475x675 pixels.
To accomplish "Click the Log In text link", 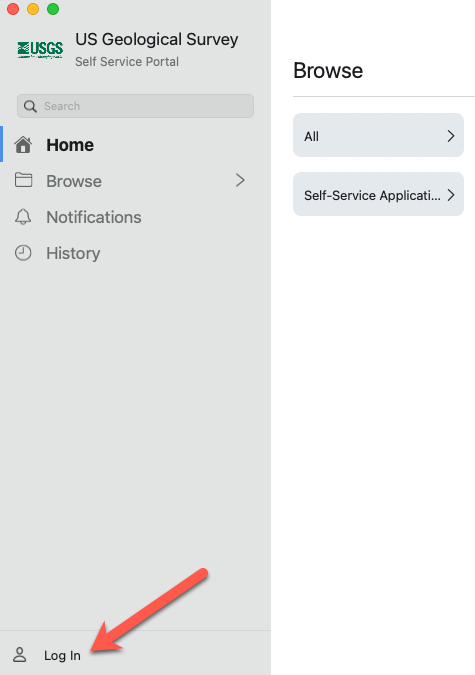I will click(x=62, y=655).
